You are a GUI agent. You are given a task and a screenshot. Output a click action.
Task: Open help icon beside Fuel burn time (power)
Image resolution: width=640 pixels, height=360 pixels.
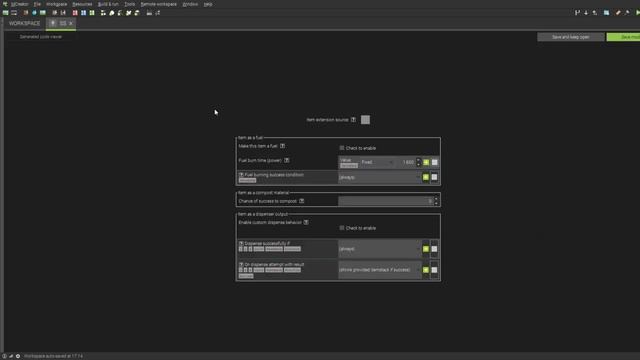[287, 160]
